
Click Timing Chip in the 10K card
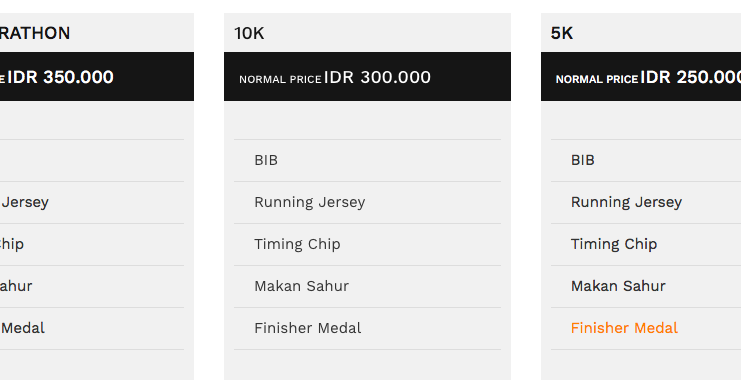(297, 244)
